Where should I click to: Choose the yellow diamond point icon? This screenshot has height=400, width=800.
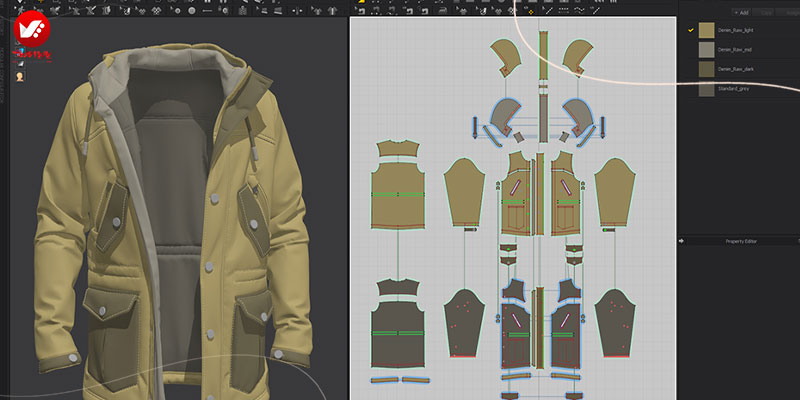pyautogui.click(x=531, y=11)
